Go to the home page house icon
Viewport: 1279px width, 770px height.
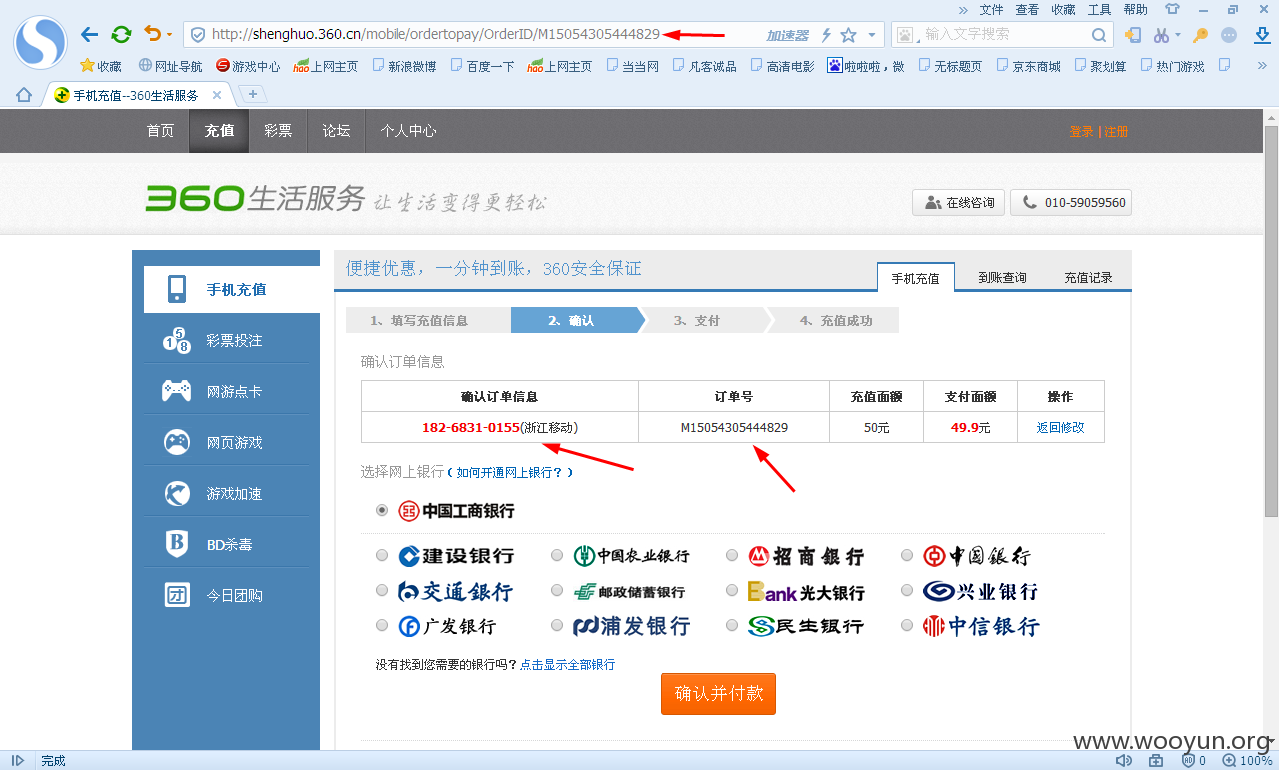24,95
